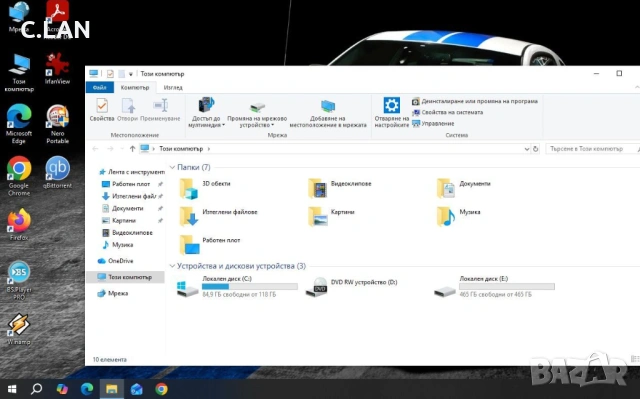Click the 'Свойства' ribbon icon

point(102,110)
